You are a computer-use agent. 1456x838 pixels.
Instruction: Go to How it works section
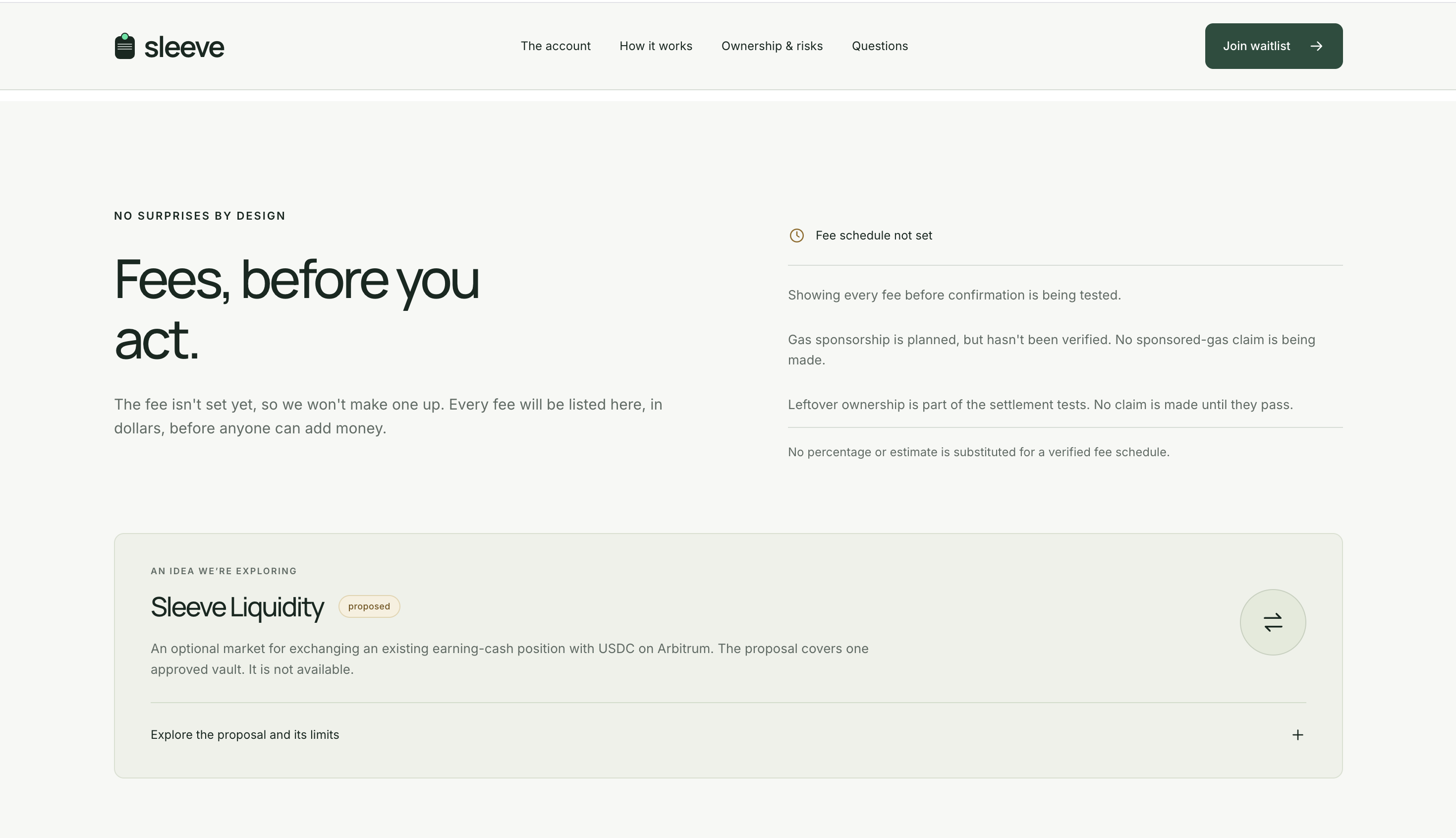pyautogui.click(x=656, y=46)
